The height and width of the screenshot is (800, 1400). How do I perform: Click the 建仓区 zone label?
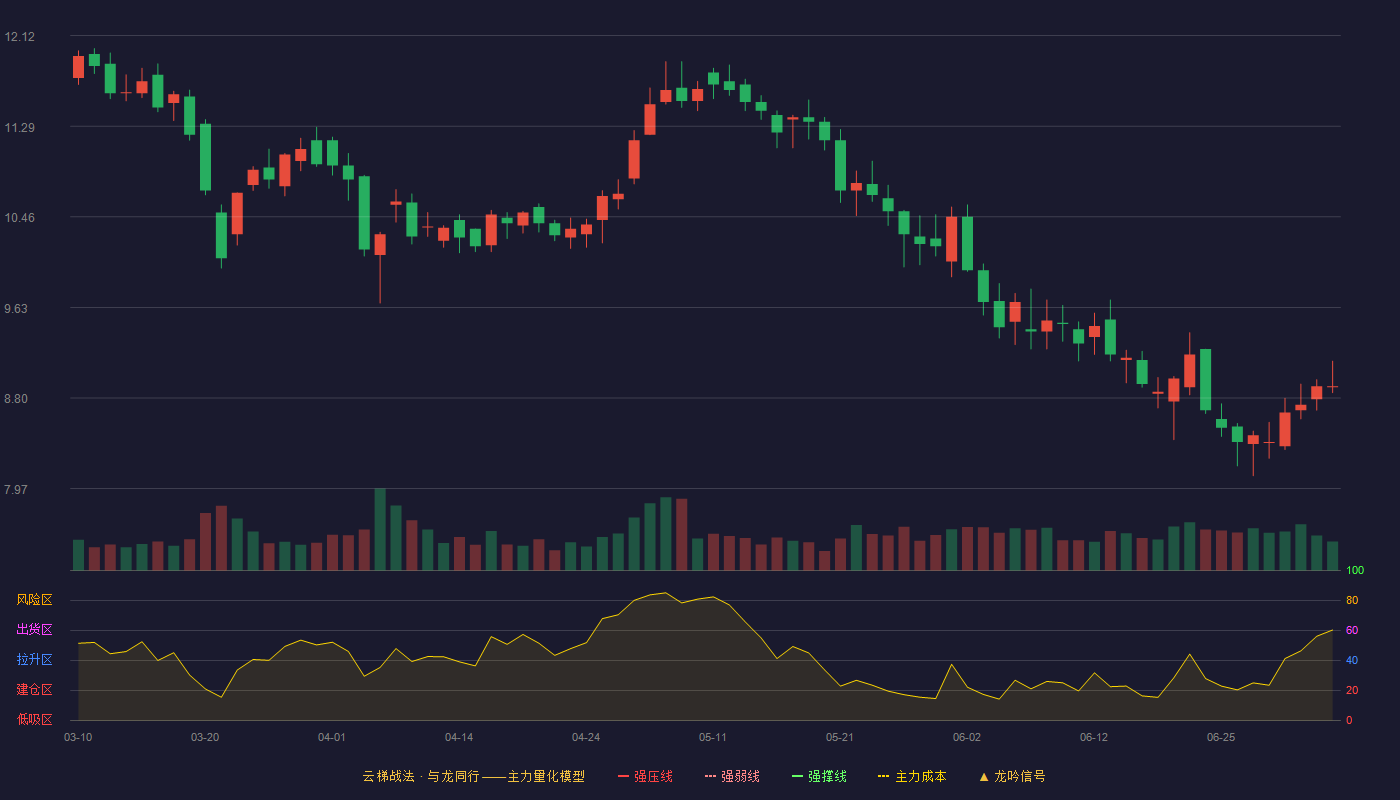[34, 690]
